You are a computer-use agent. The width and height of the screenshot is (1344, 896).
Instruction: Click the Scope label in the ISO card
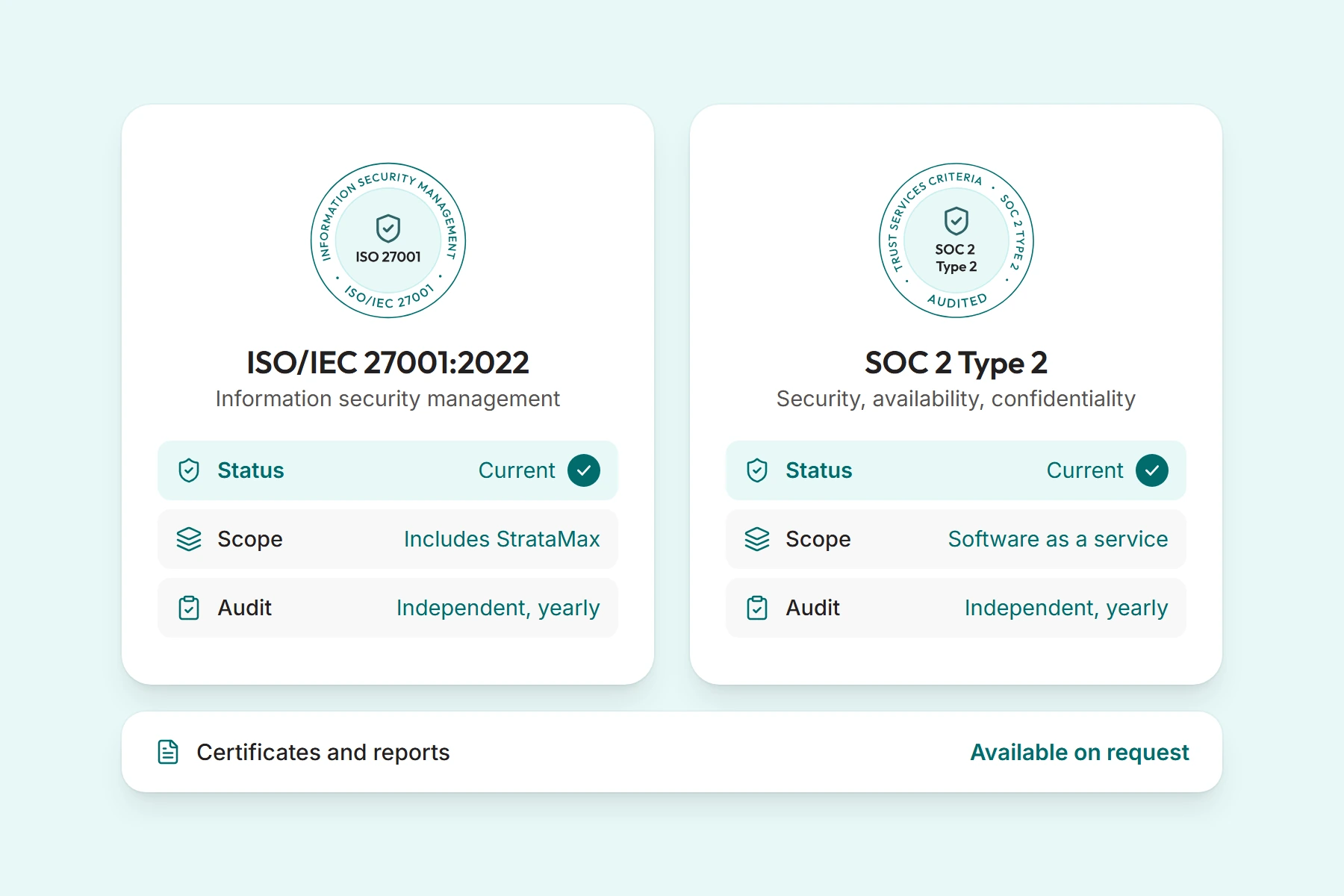click(250, 539)
